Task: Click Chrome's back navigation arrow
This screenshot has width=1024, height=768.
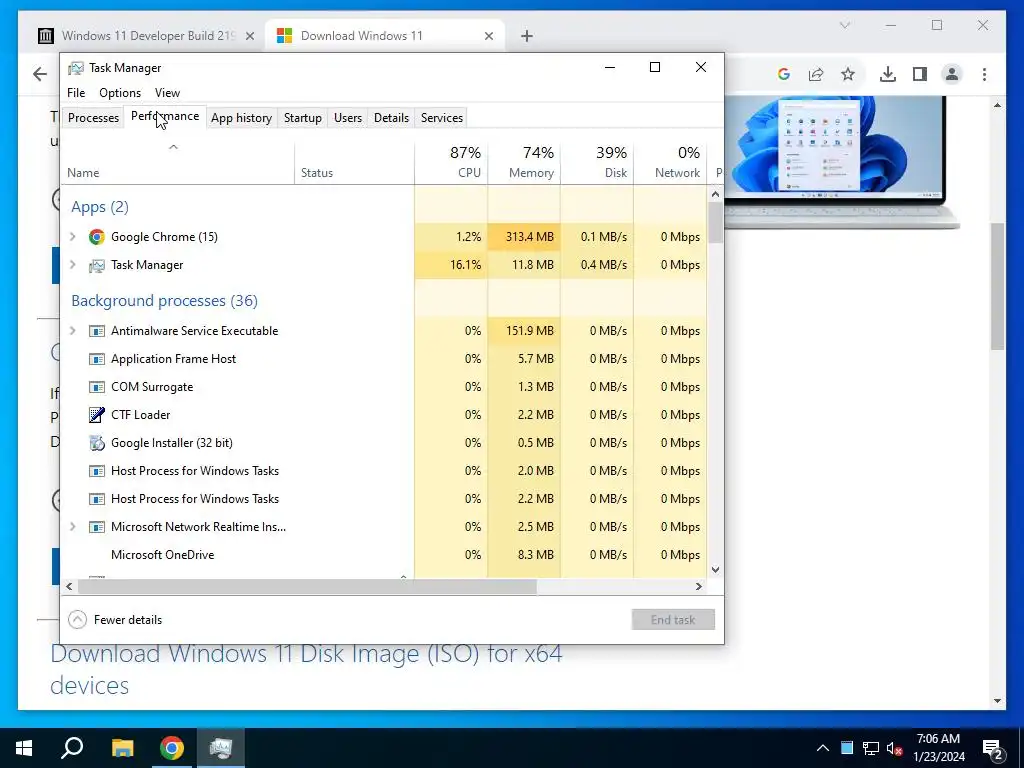Action: click(40, 74)
